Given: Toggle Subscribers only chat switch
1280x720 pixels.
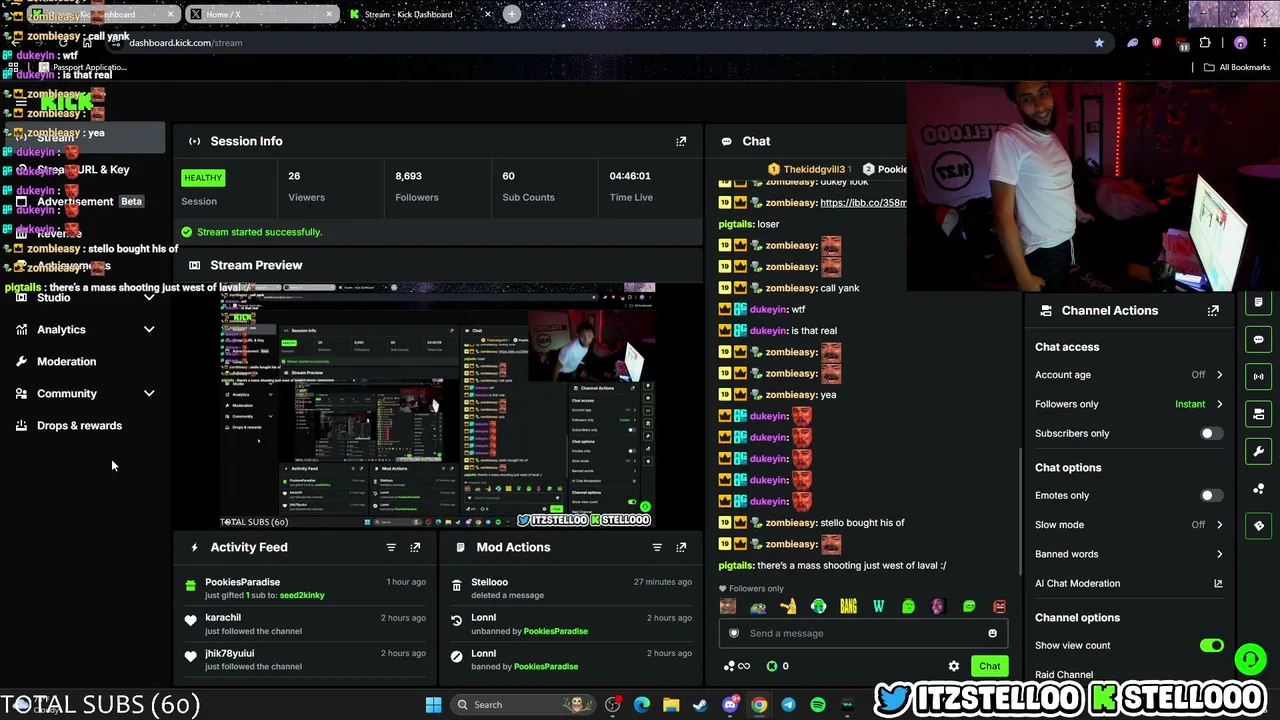Looking at the screenshot, I should 1211,434.
